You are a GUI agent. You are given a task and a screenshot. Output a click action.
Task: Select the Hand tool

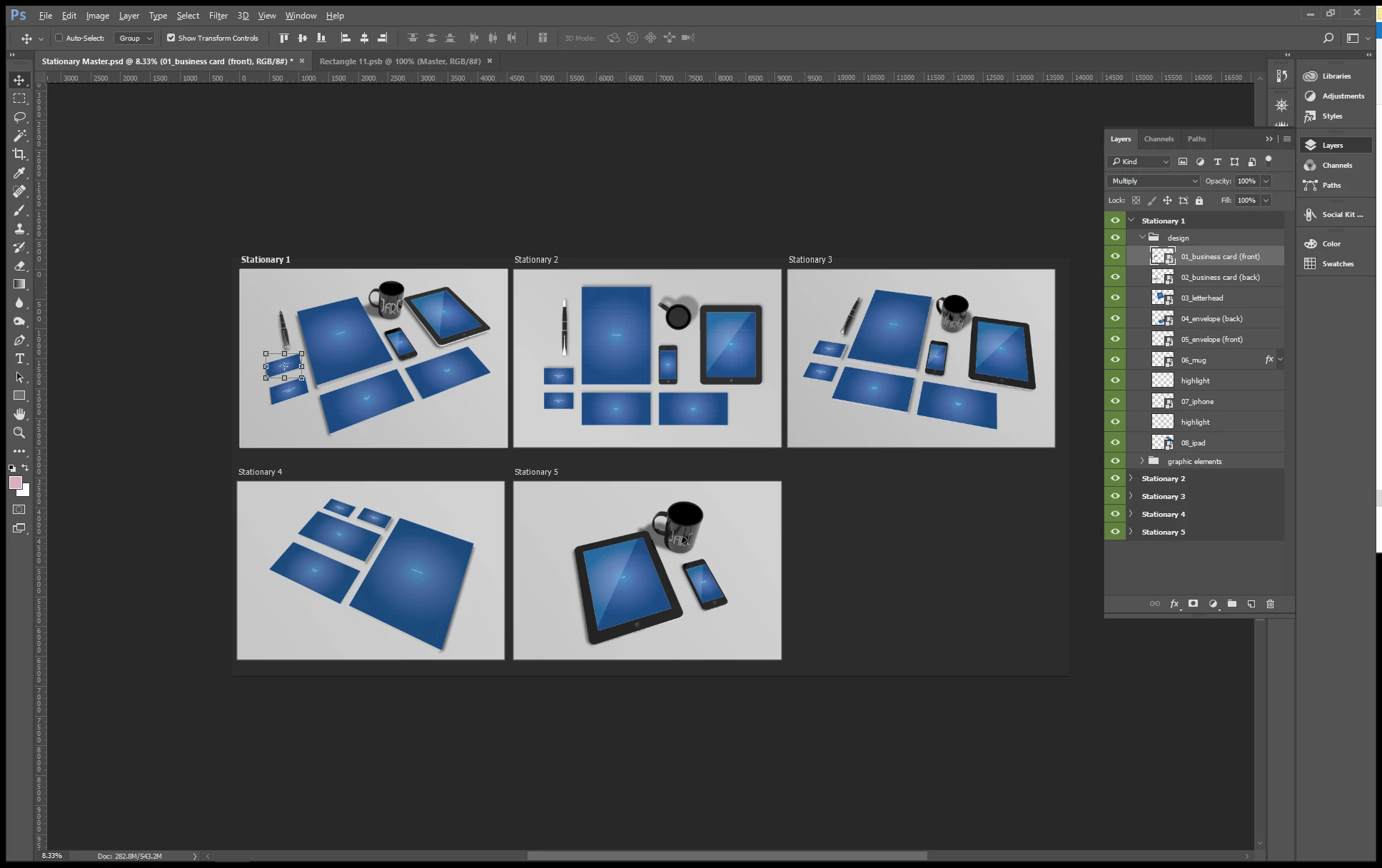(x=19, y=414)
